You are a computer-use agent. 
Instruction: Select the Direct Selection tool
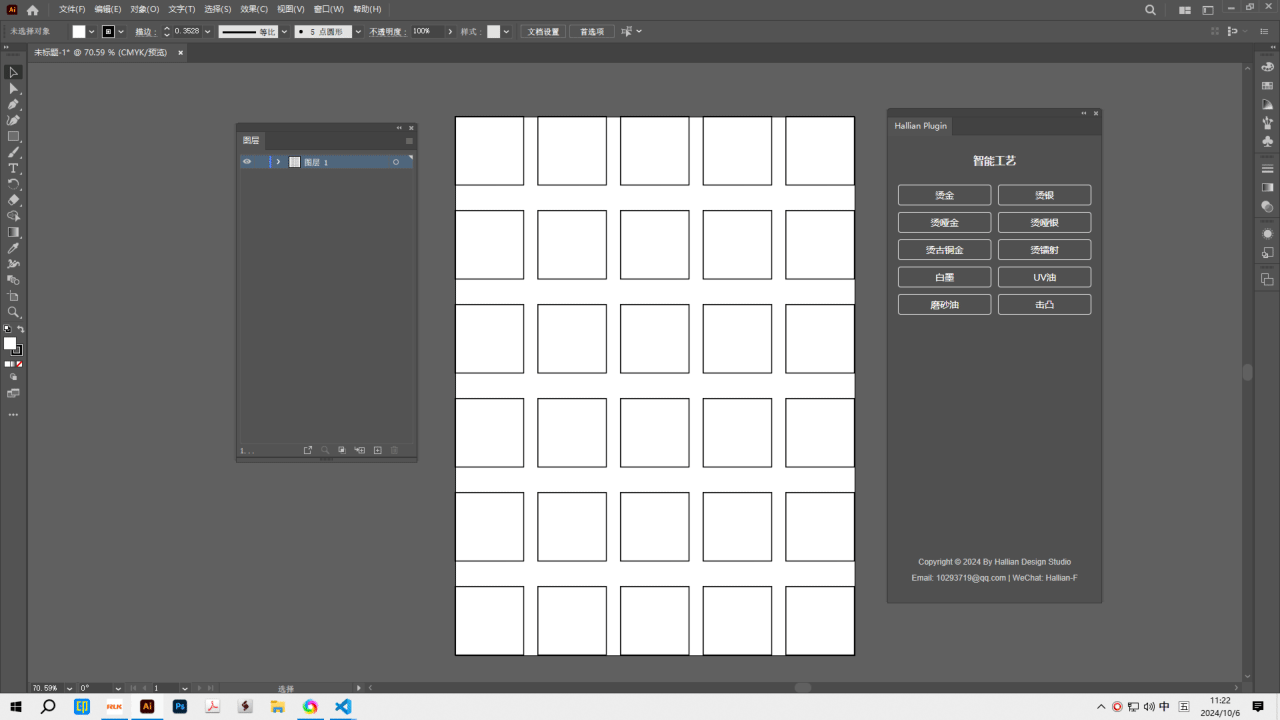14,88
